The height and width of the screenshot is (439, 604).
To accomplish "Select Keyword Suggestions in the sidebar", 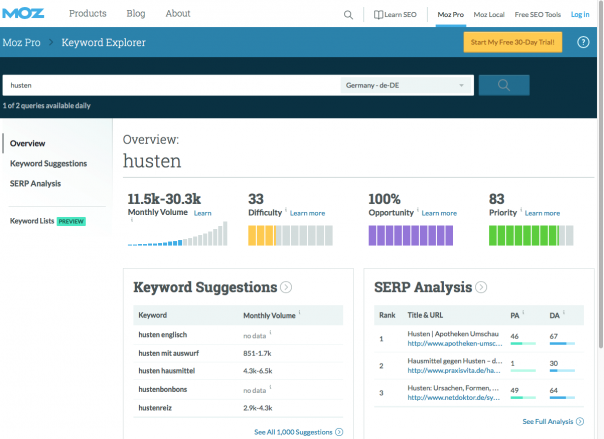I will click(49, 163).
